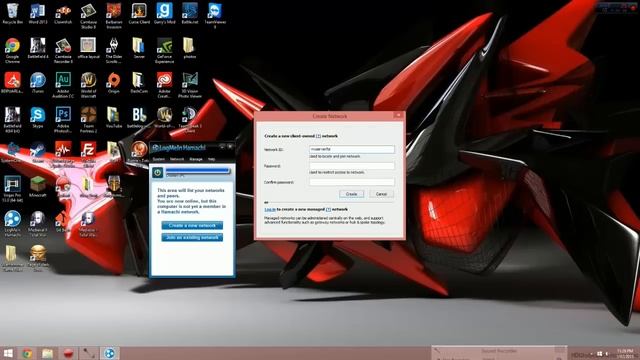The height and width of the screenshot is (360, 640).
Task: Click the Log in link for managed network
Action: click(270, 209)
